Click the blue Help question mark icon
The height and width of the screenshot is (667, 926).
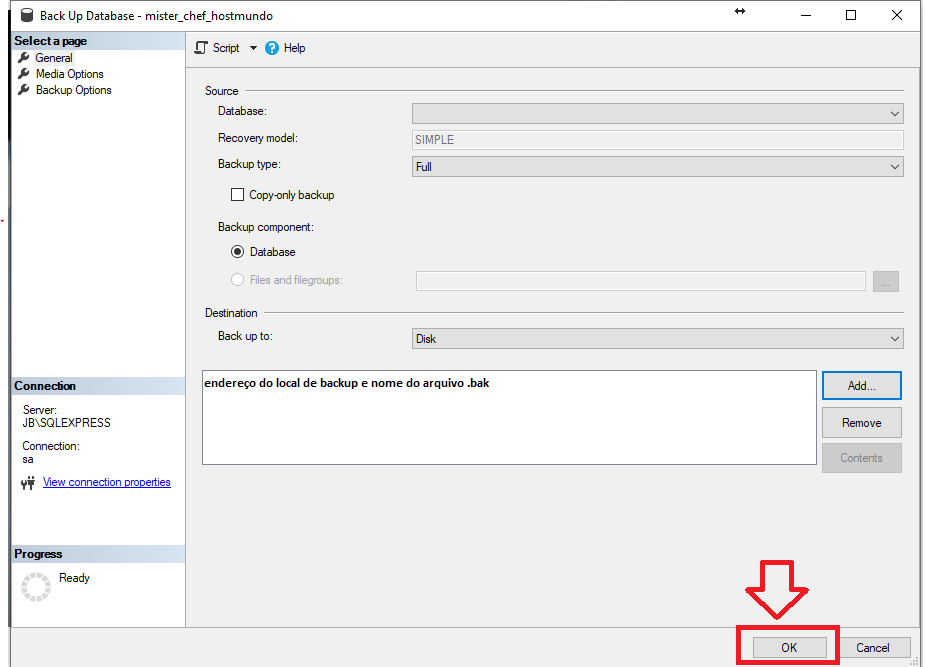pos(272,48)
